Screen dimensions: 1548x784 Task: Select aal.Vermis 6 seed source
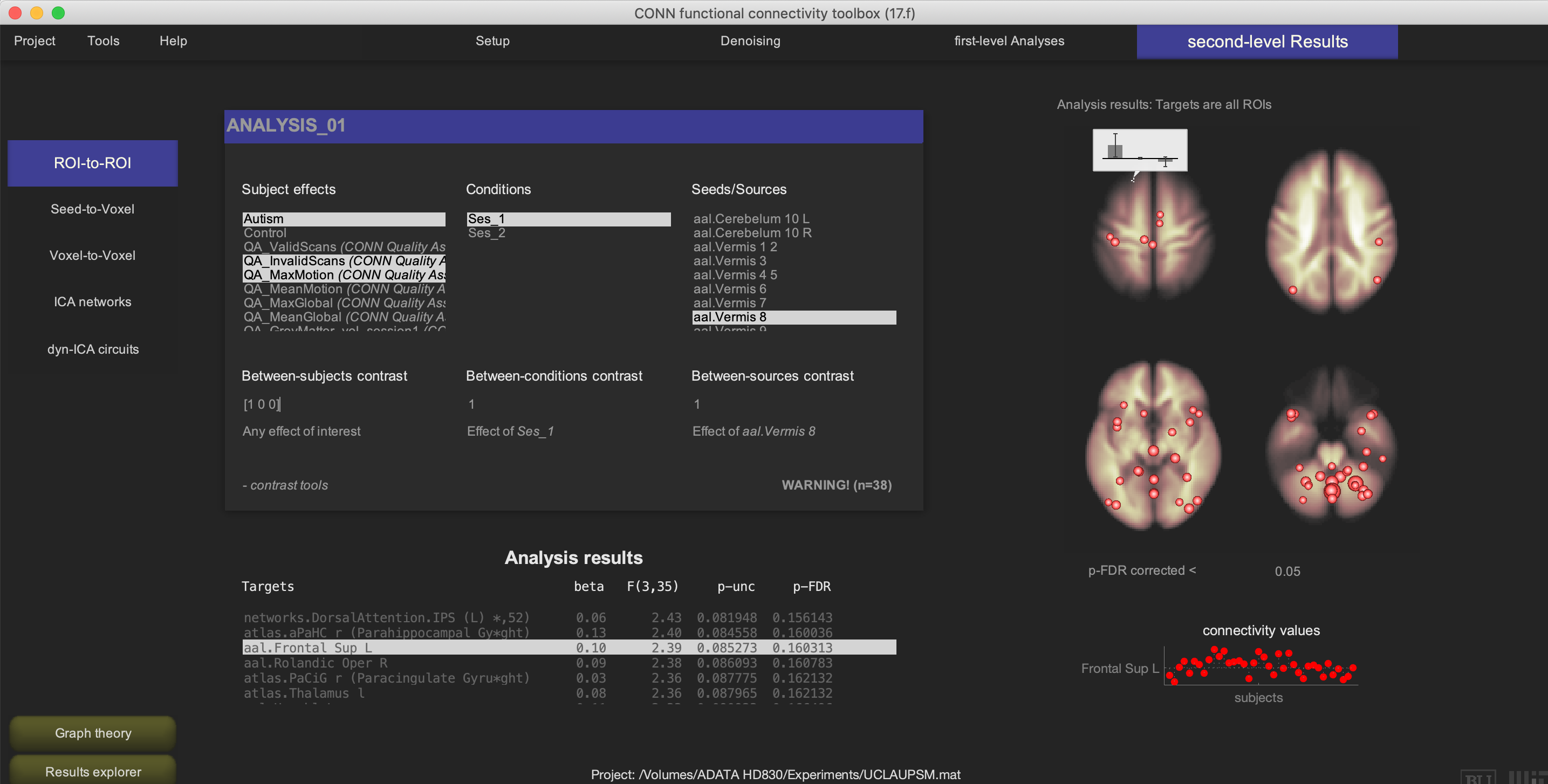(x=730, y=289)
